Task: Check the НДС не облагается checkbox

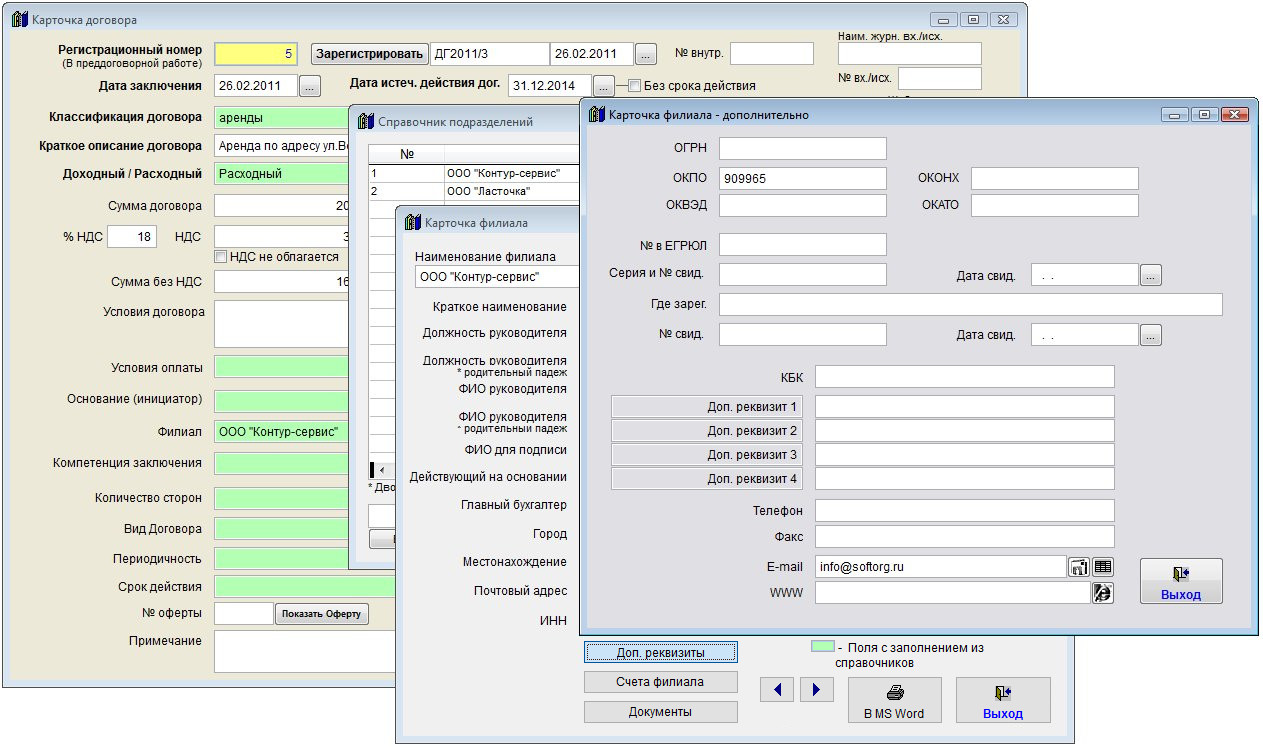Action: pos(221,257)
